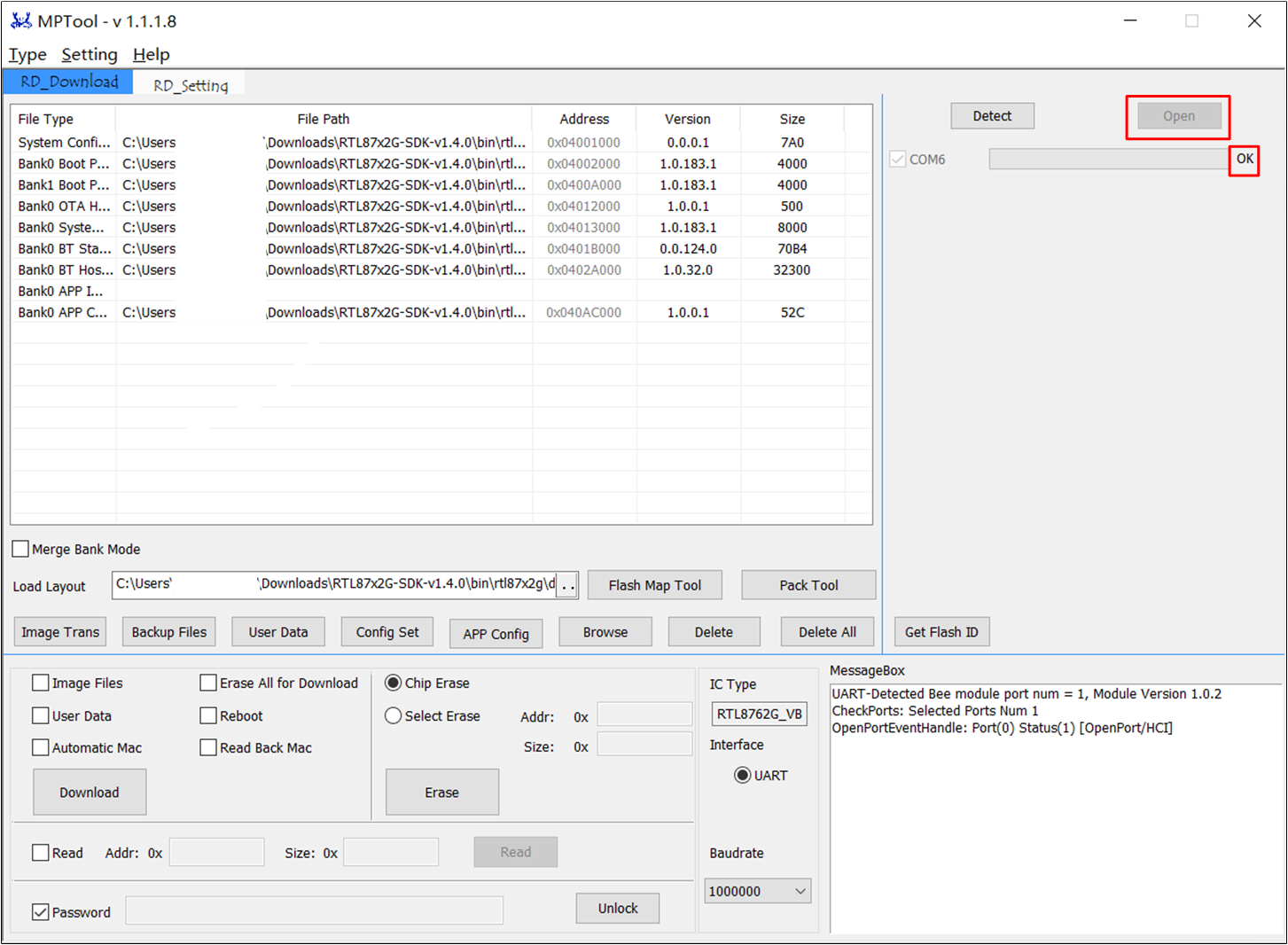1288x945 pixels.
Task: Select the Bank0 APP I... row in file list
Action: point(60,292)
